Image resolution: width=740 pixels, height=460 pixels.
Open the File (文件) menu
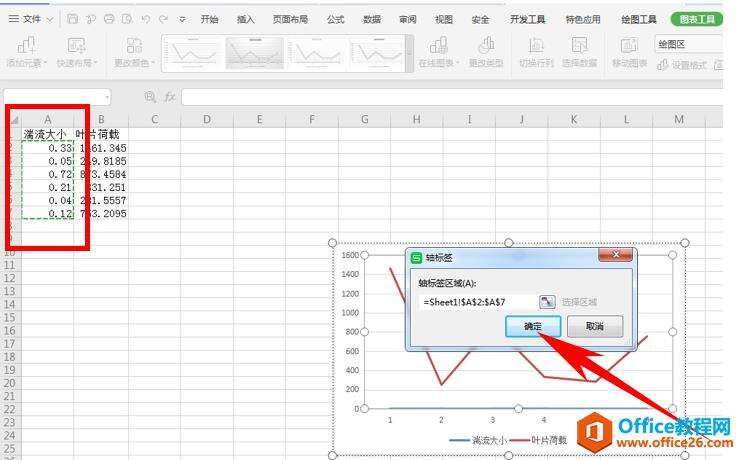[32, 19]
